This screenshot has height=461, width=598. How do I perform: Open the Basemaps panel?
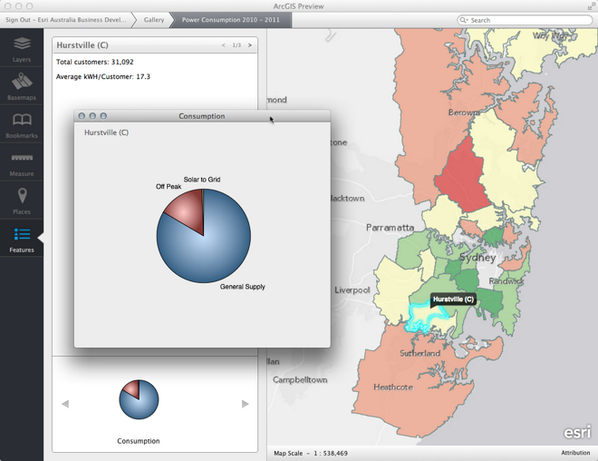tap(22, 86)
